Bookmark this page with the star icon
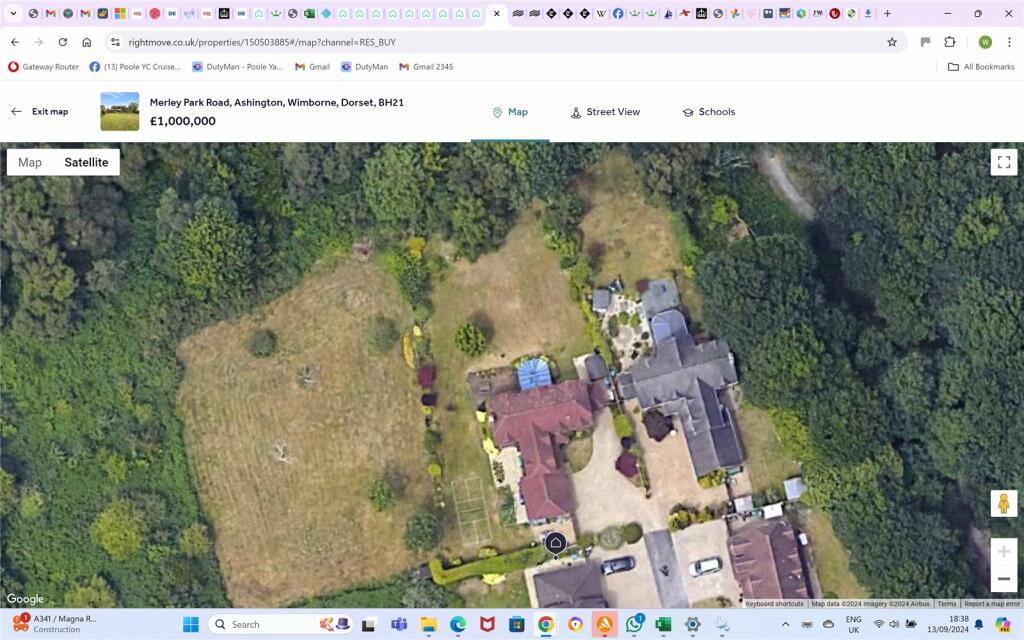The width and height of the screenshot is (1024, 640). (x=891, y=42)
